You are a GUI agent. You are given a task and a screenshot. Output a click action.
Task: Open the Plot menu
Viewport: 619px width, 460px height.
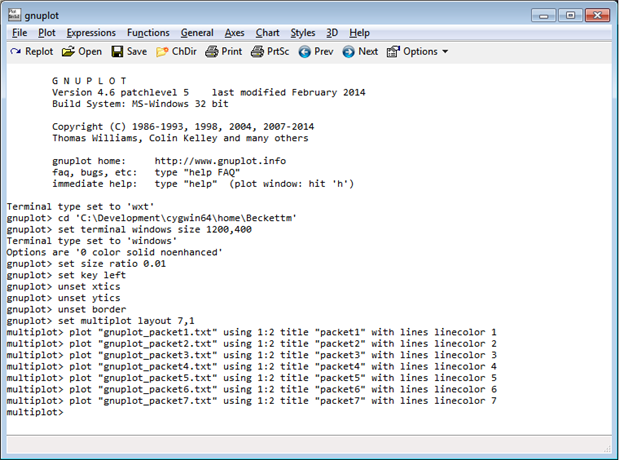(47, 33)
